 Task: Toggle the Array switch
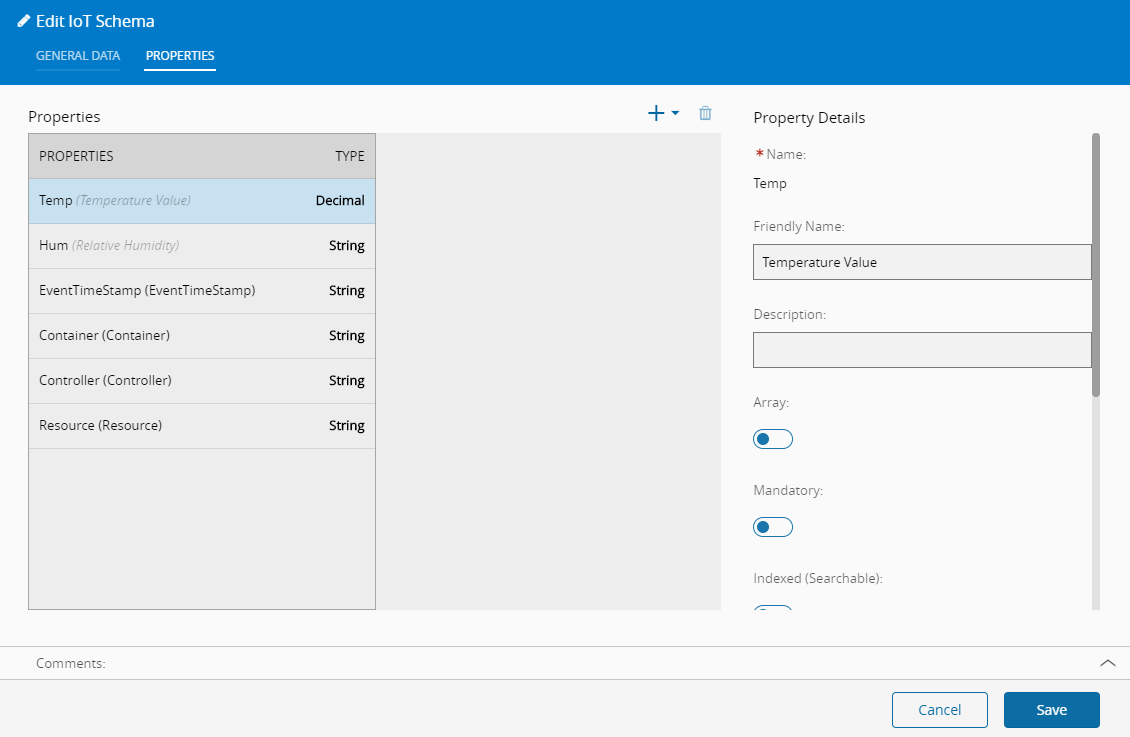coord(772,439)
